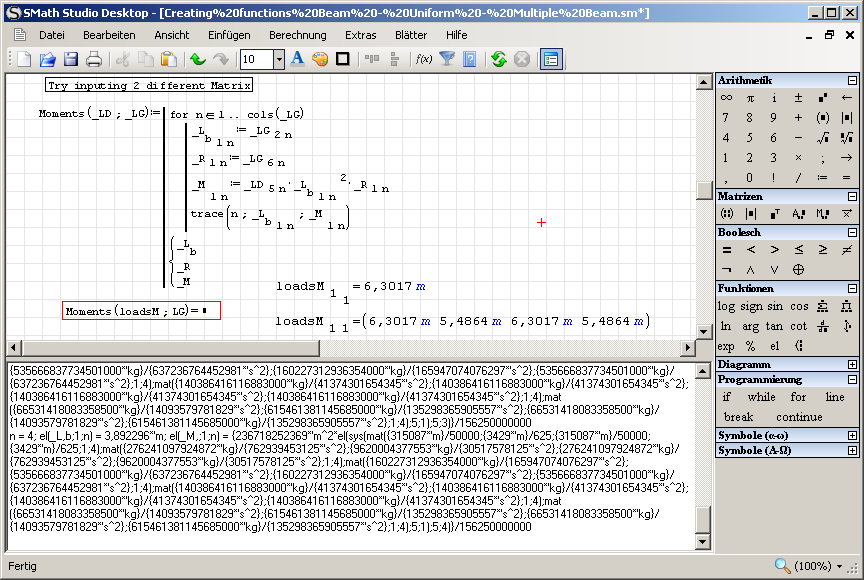The height and width of the screenshot is (580, 864).
Task: Collapse the Matrizen panel section
Action: tap(852, 197)
